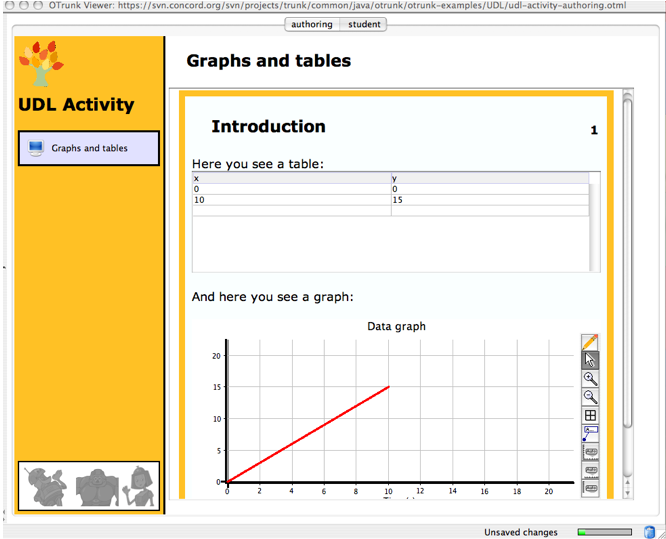This screenshot has height=539, width=666.
Task: Click the scrollbar down arrow
Action: pos(627,494)
